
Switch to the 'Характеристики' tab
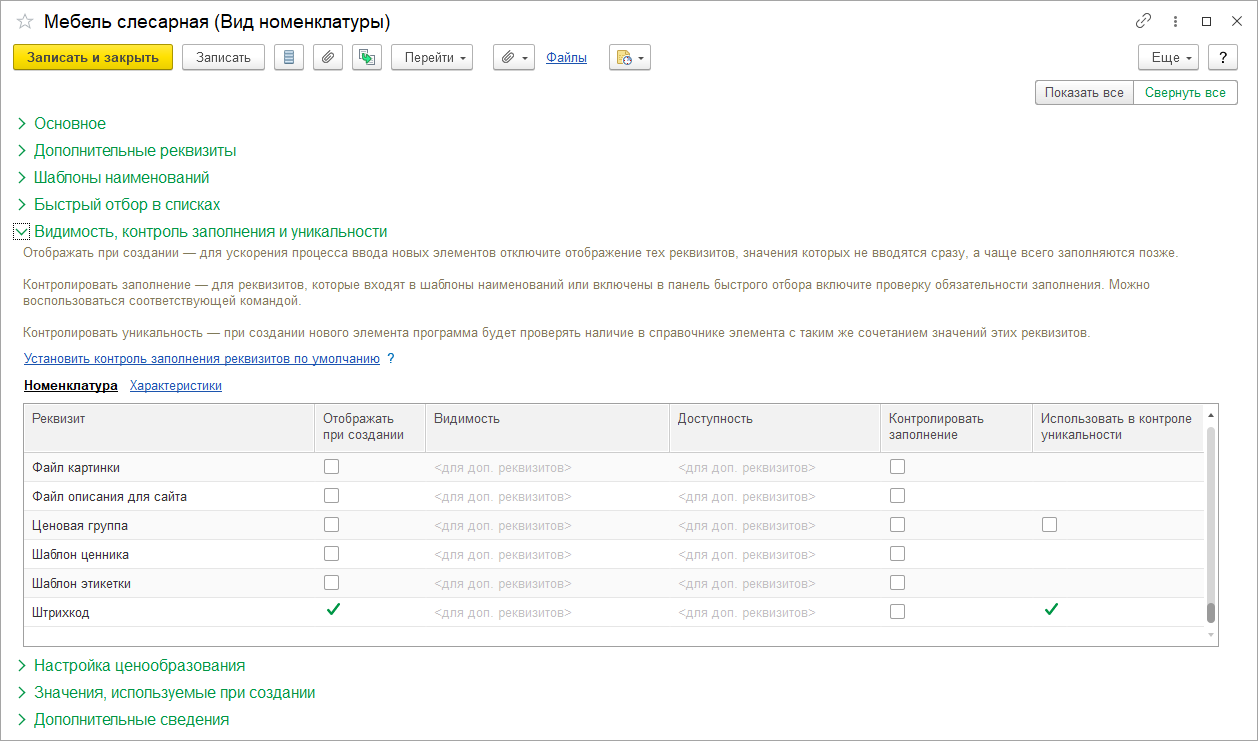tap(176, 385)
